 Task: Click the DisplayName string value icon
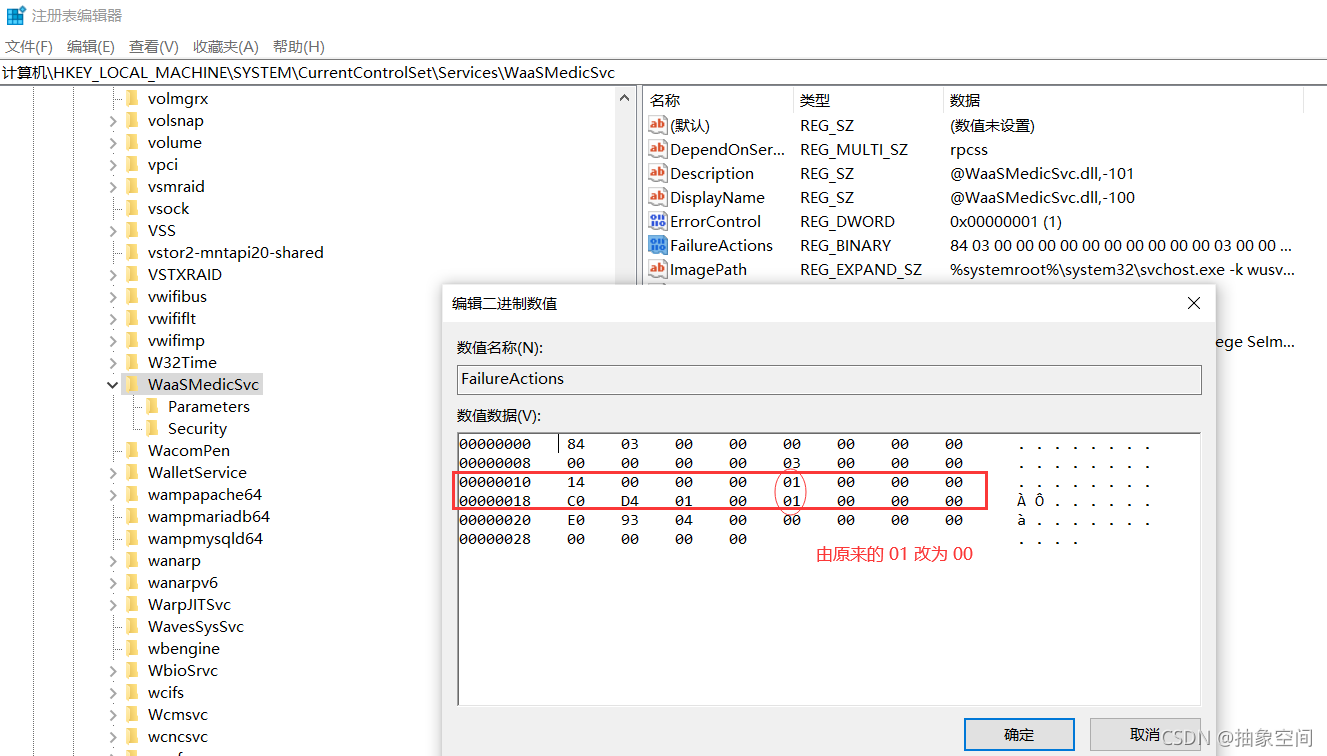[x=657, y=197]
